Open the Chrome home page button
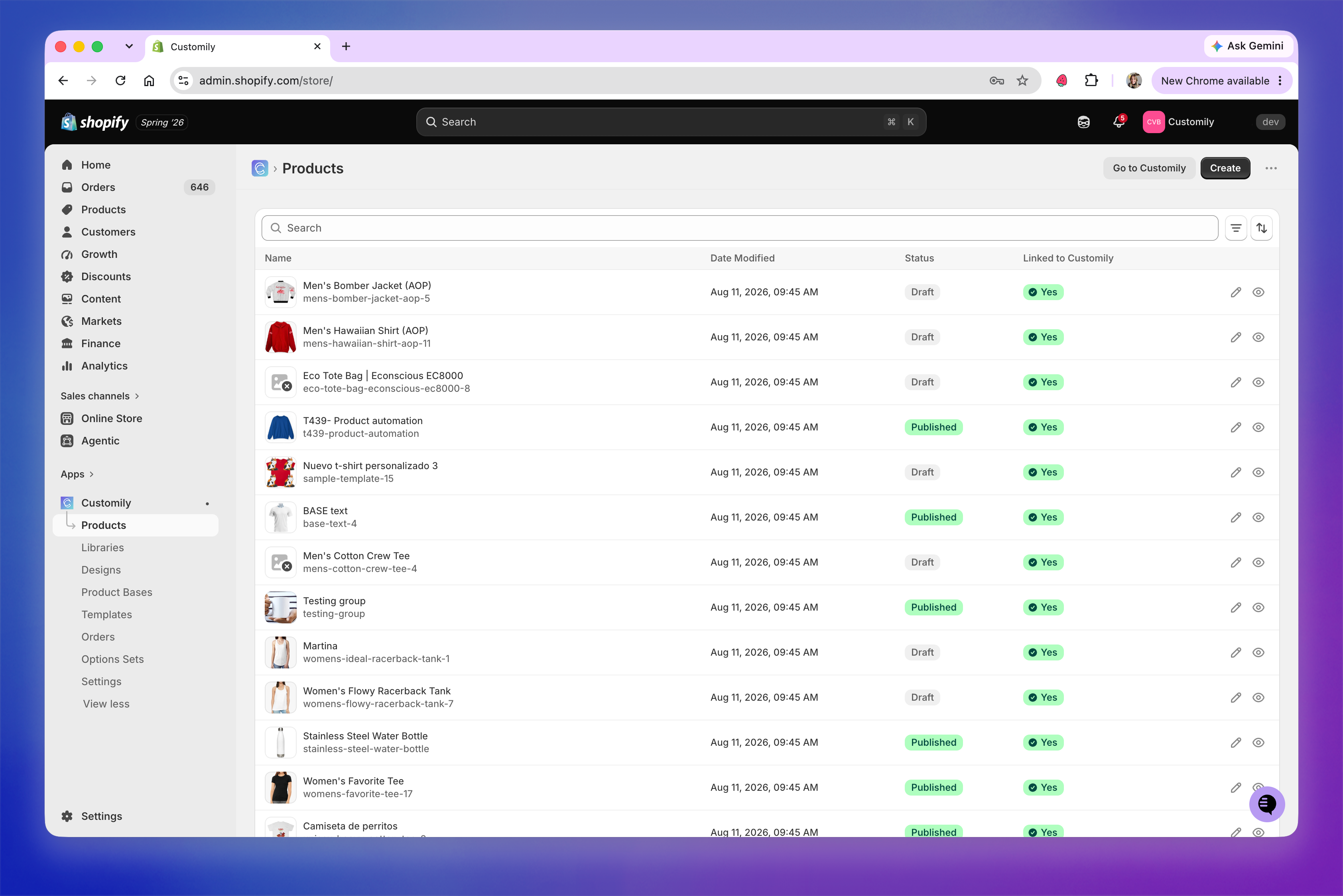 coord(149,81)
